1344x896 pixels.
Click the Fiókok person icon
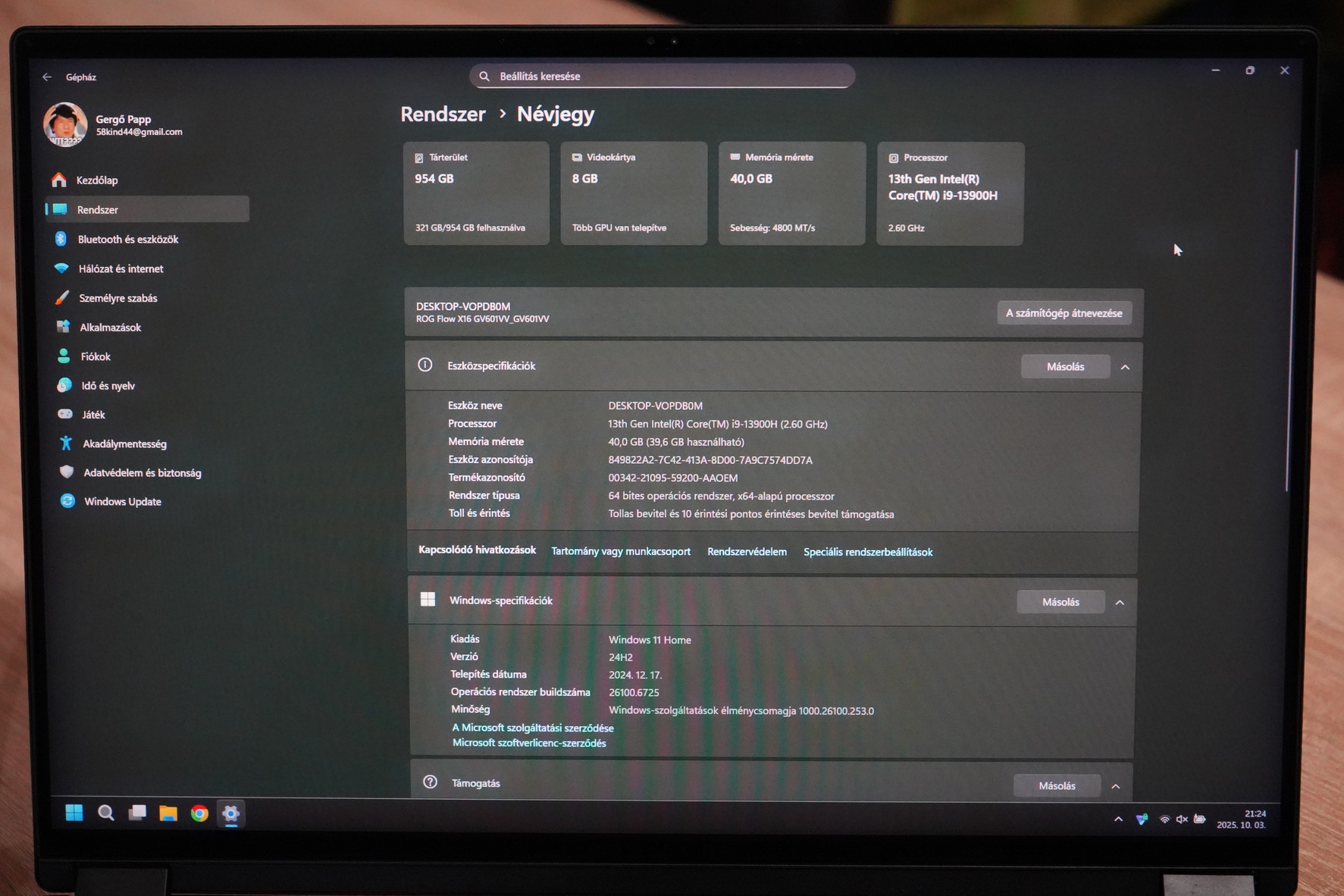click(64, 356)
